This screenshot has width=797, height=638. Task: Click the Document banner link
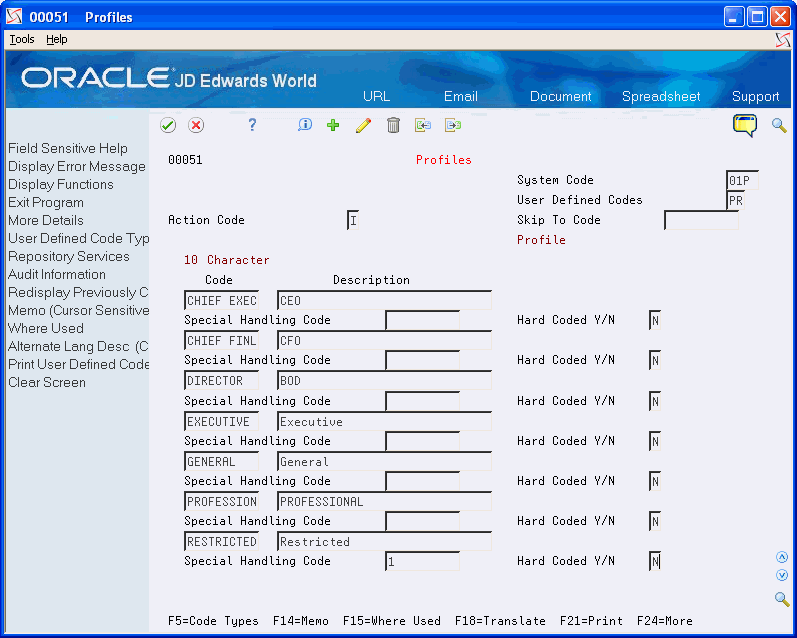click(x=561, y=96)
